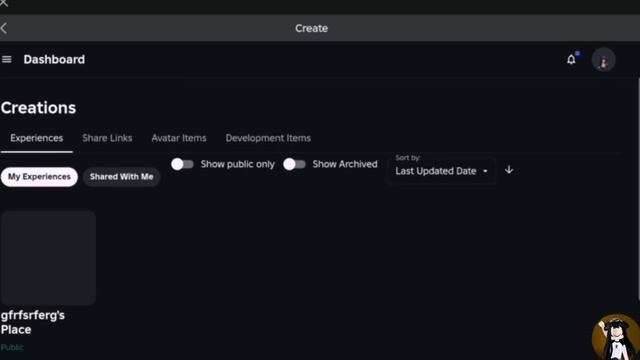
Task: Select the My Experiences filter
Action: tap(39, 177)
